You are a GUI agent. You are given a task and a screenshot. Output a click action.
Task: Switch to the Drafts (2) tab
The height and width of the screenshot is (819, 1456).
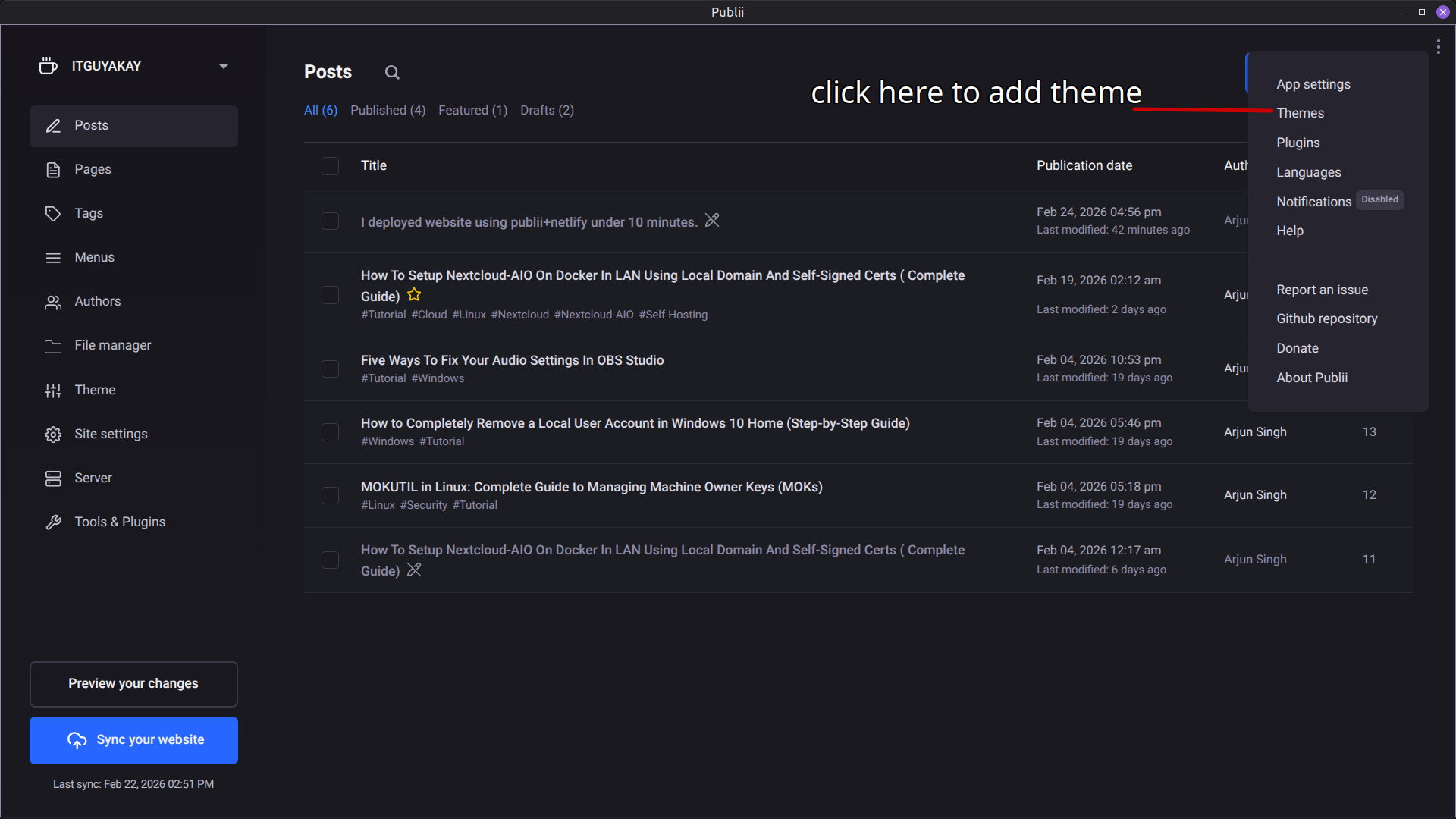click(547, 110)
